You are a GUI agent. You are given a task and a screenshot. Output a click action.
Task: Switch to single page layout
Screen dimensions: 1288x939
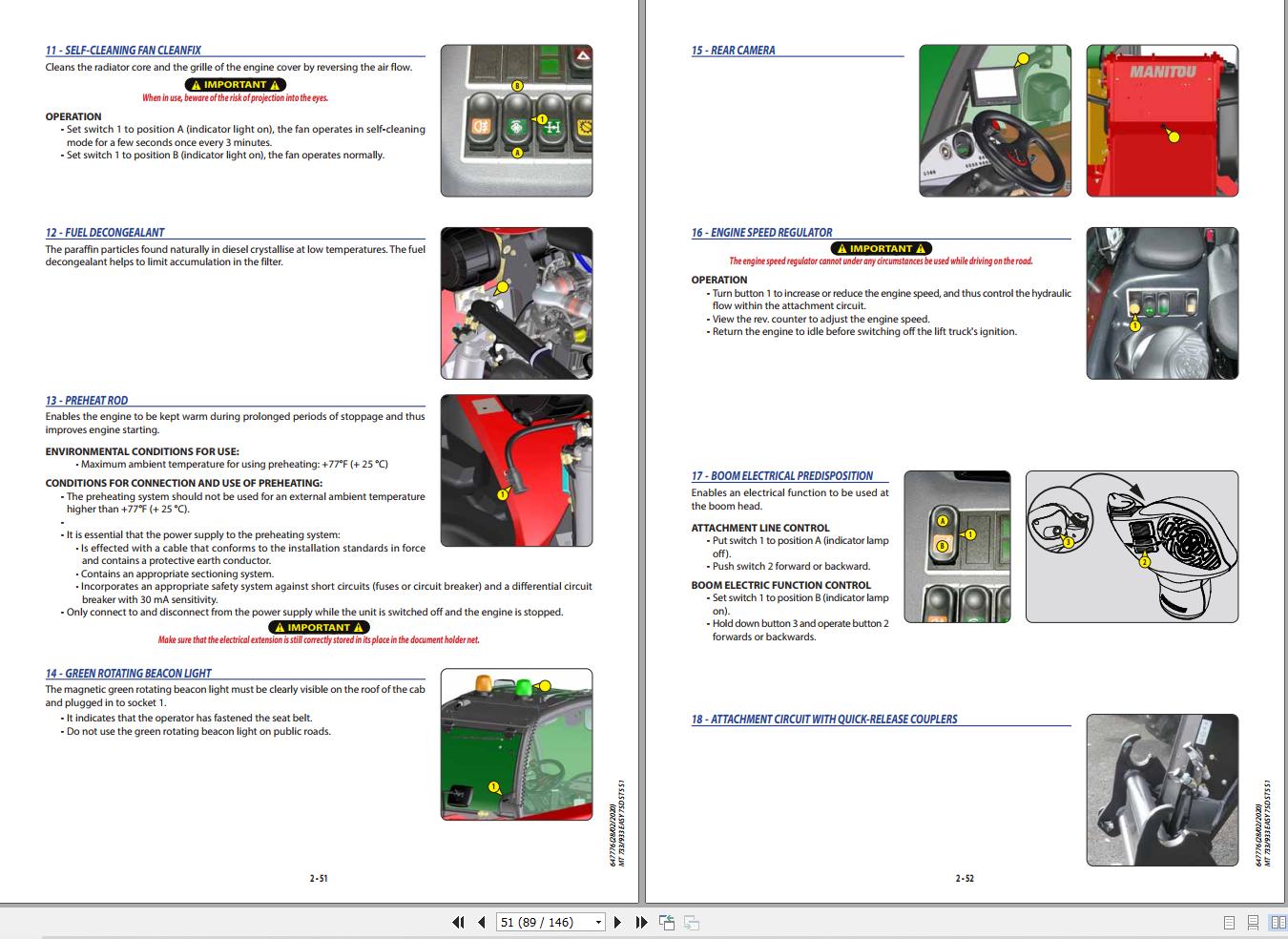[x=1227, y=922]
